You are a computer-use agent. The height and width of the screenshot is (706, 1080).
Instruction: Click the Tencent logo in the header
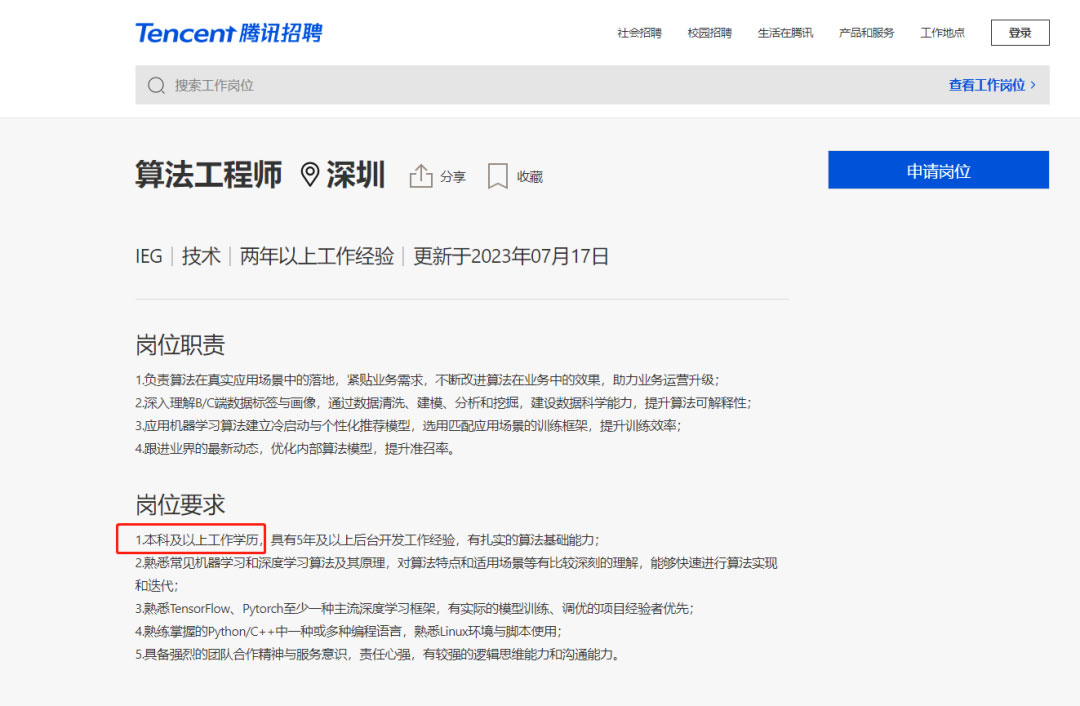pos(185,33)
